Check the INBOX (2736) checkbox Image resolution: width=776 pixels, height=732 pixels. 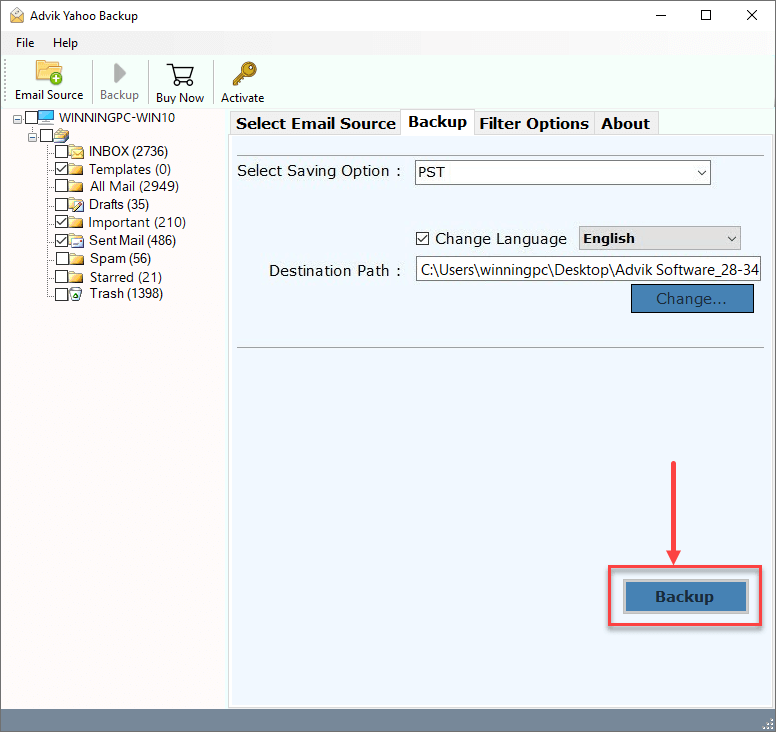point(62,151)
